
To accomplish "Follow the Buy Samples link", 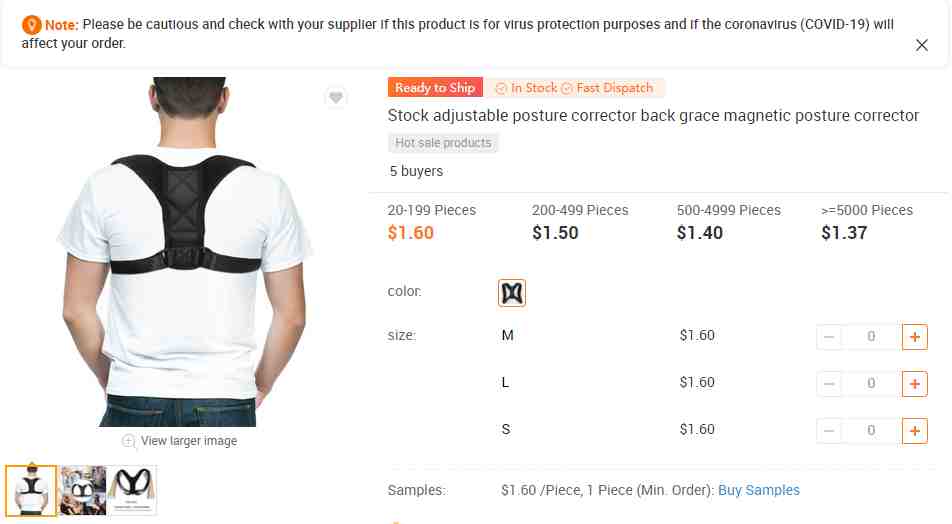I will point(759,490).
